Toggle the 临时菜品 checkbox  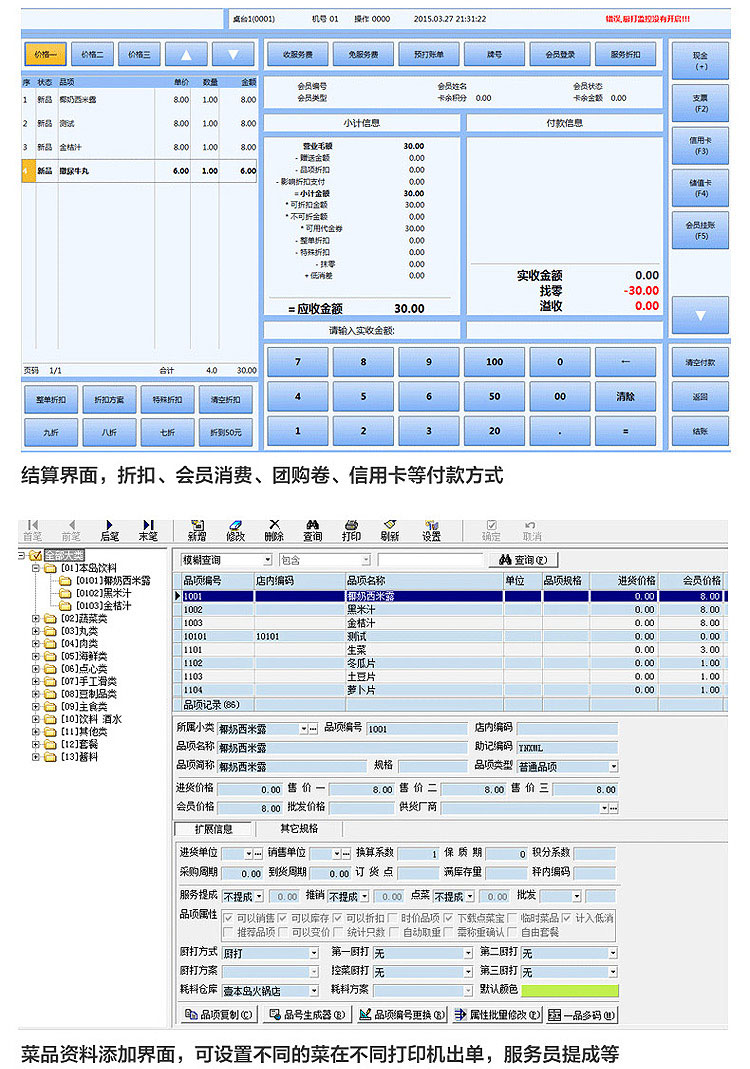point(511,918)
